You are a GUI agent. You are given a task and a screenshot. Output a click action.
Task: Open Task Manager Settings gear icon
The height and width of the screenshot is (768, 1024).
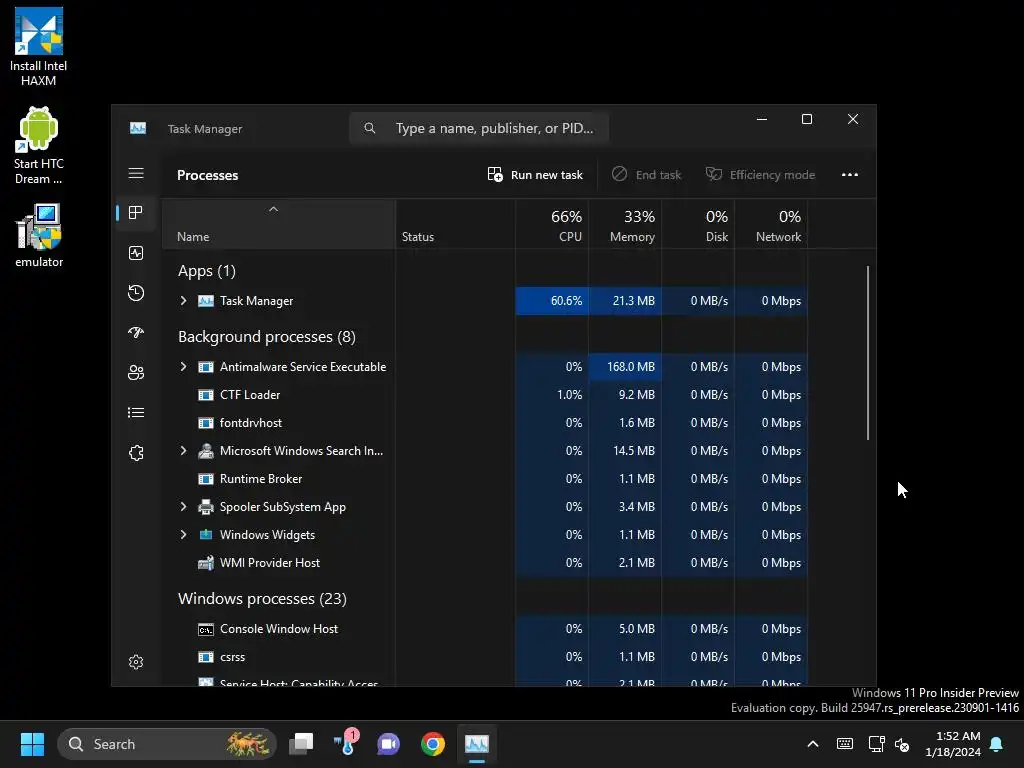coord(136,662)
